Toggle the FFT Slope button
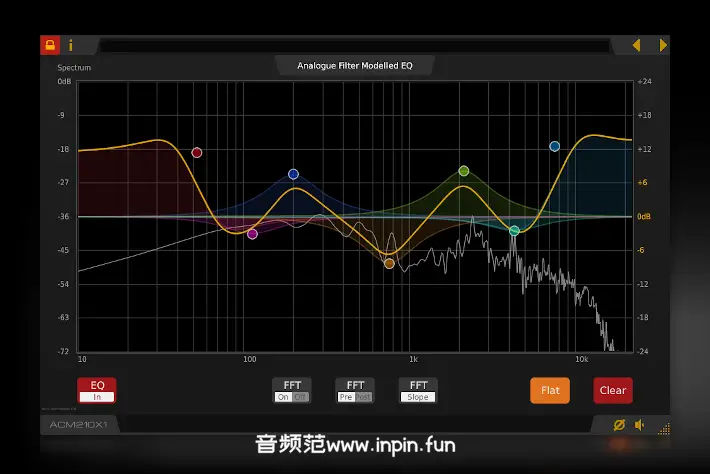 click(x=418, y=390)
